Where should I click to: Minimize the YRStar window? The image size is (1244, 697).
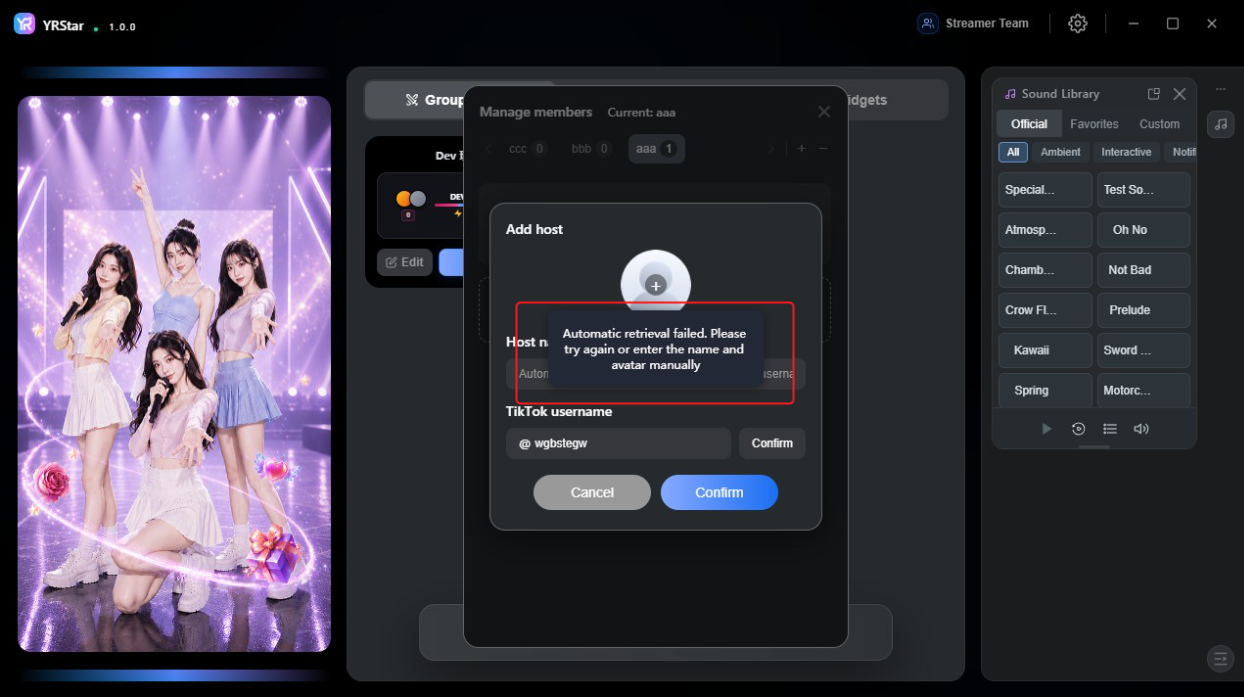pos(1133,23)
